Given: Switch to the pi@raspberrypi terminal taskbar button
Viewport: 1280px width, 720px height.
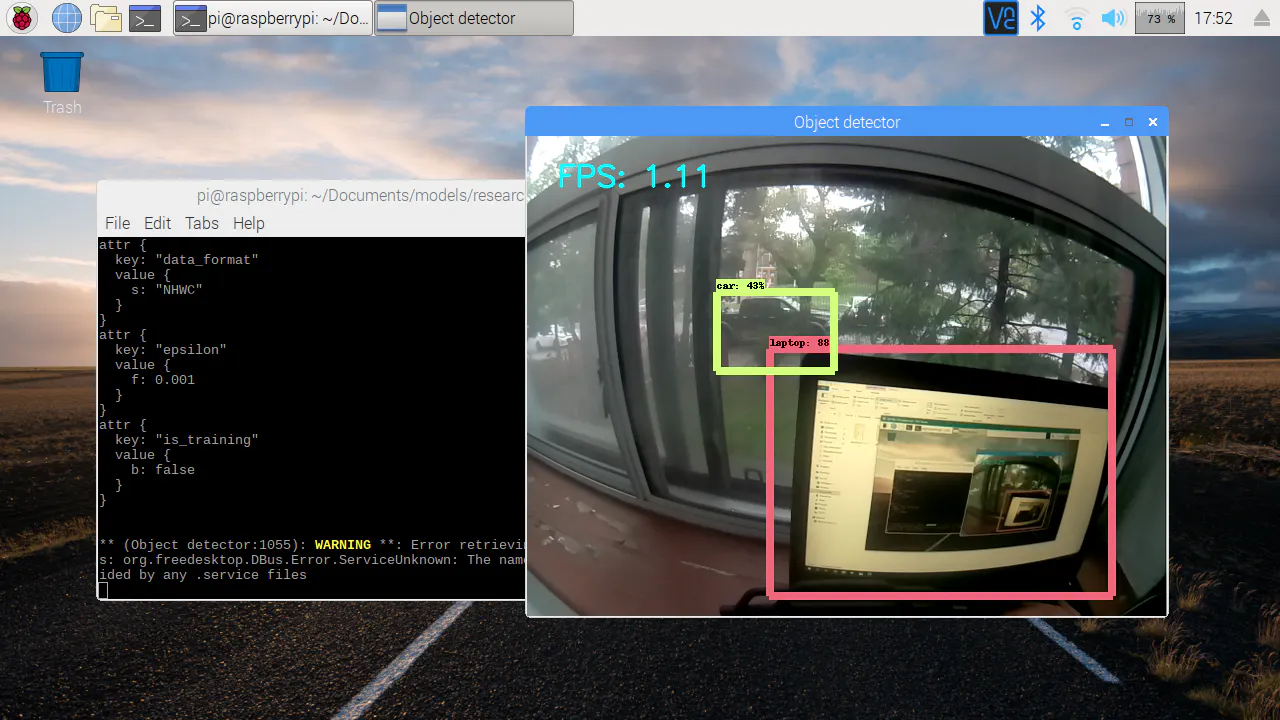Looking at the screenshot, I should point(273,18).
